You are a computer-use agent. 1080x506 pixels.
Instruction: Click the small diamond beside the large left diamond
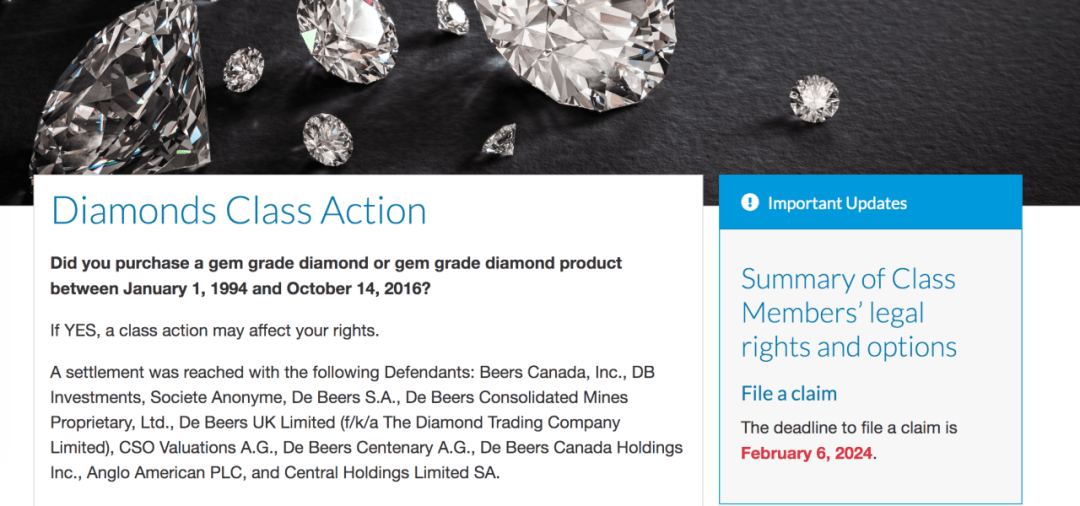(x=243, y=69)
